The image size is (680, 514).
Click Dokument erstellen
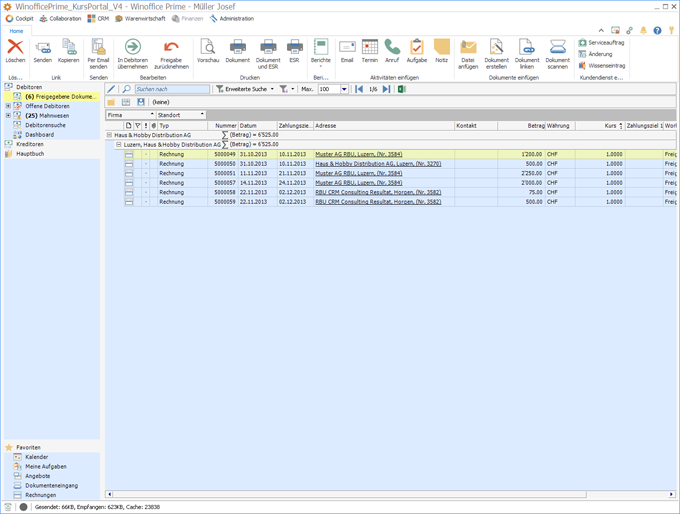pos(497,54)
